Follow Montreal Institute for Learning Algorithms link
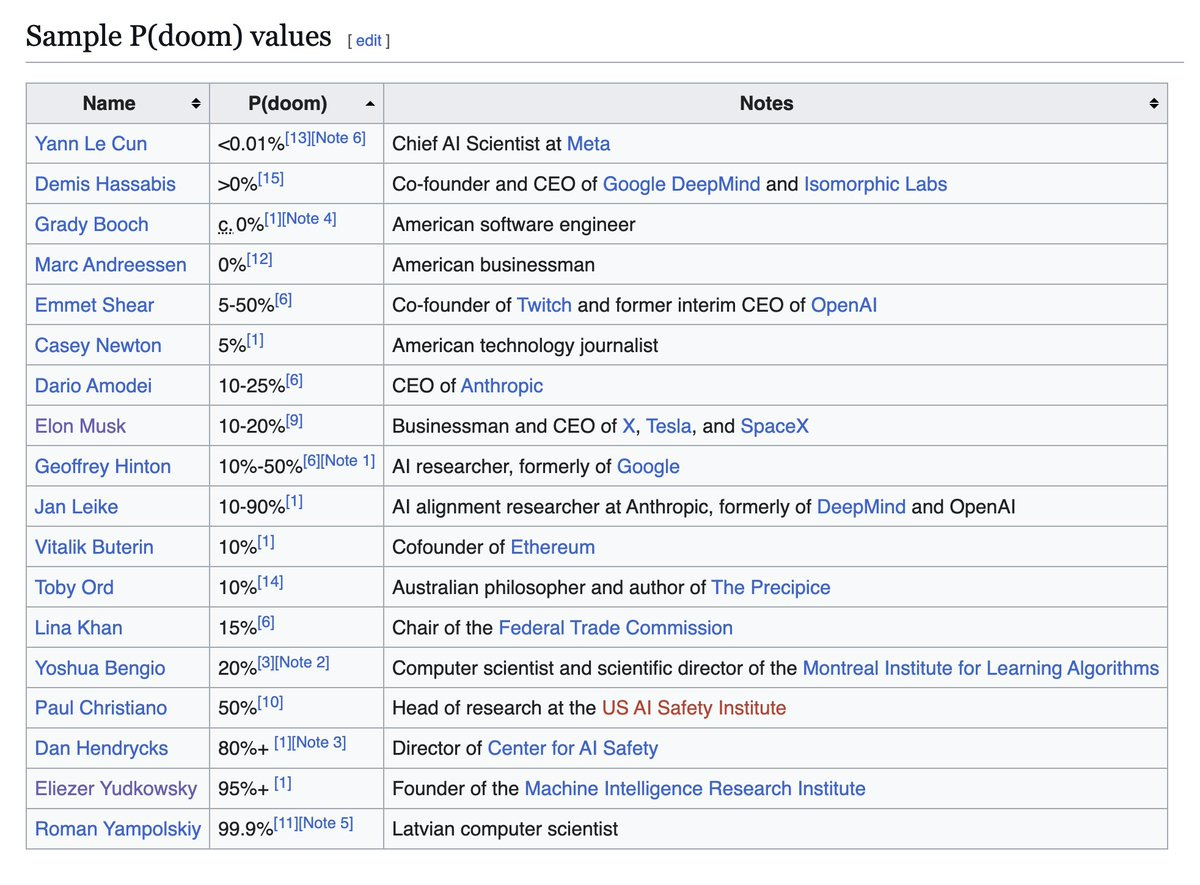1200x885 pixels. coord(981,668)
